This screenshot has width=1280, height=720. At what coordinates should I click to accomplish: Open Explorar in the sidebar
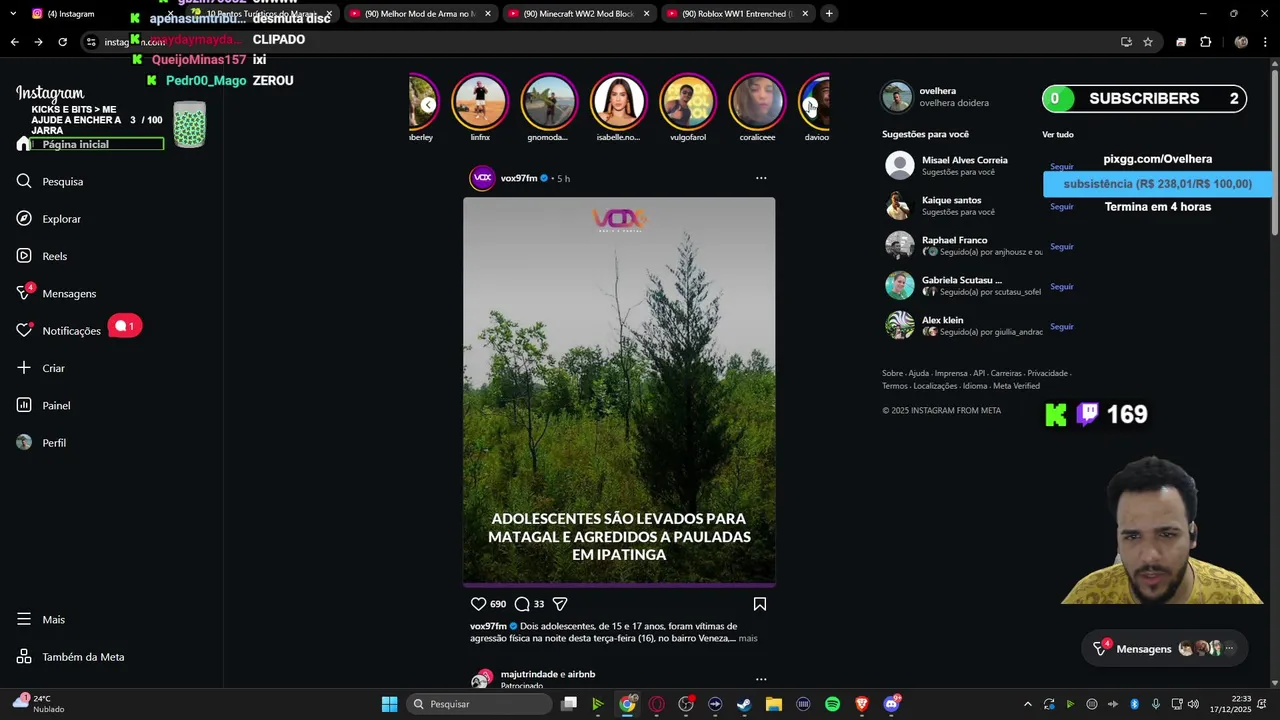pyautogui.click(x=49, y=218)
